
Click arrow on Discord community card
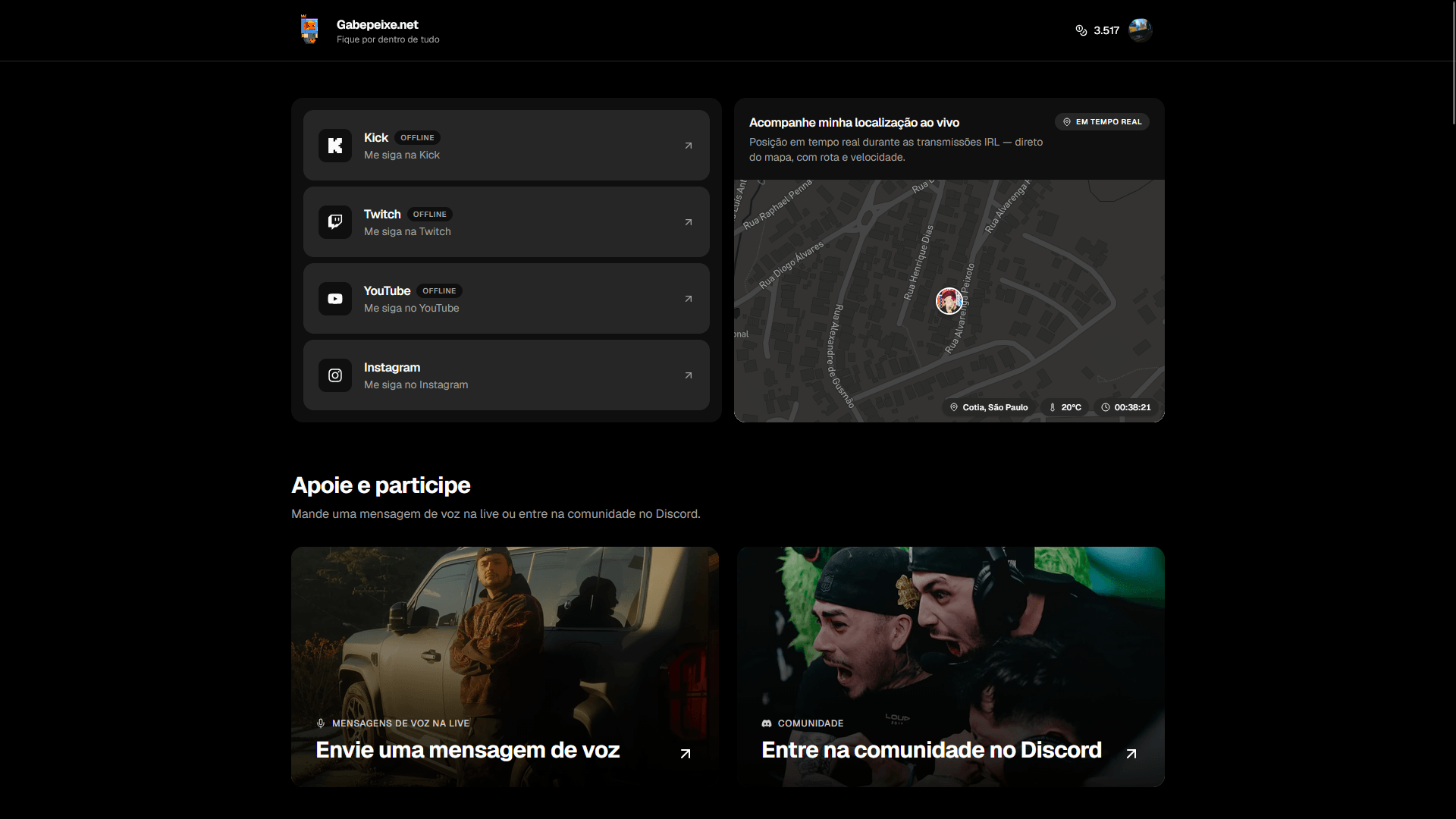coord(1131,754)
